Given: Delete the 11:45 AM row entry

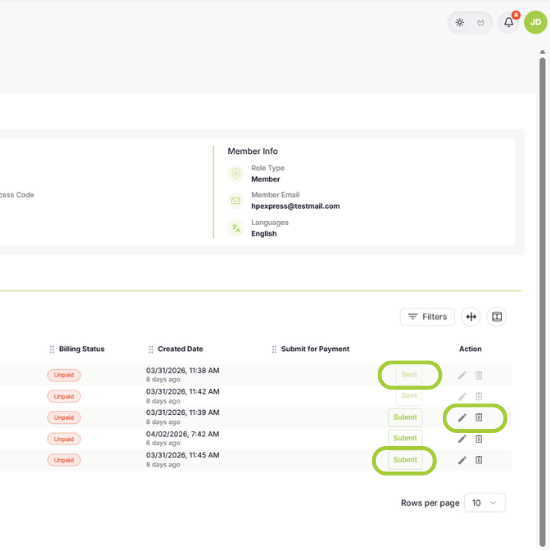Looking at the screenshot, I should click(479, 460).
